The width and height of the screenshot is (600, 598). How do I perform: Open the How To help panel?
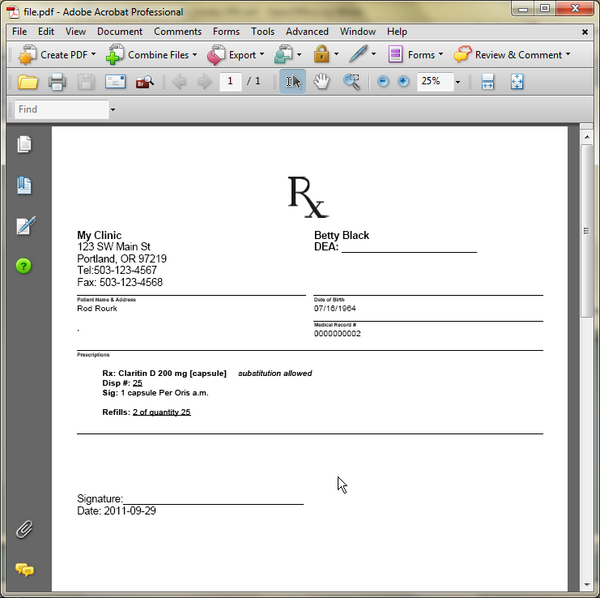point(24,266)
